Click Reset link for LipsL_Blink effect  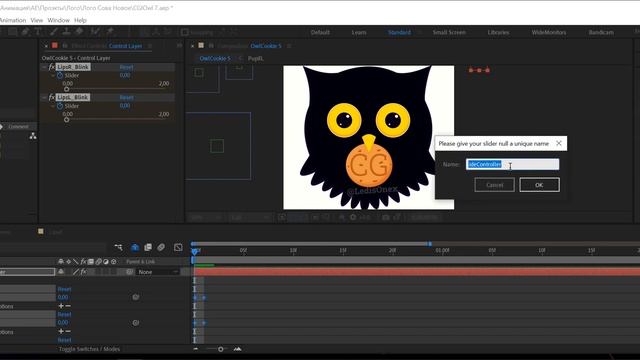(x=127, y=98)
